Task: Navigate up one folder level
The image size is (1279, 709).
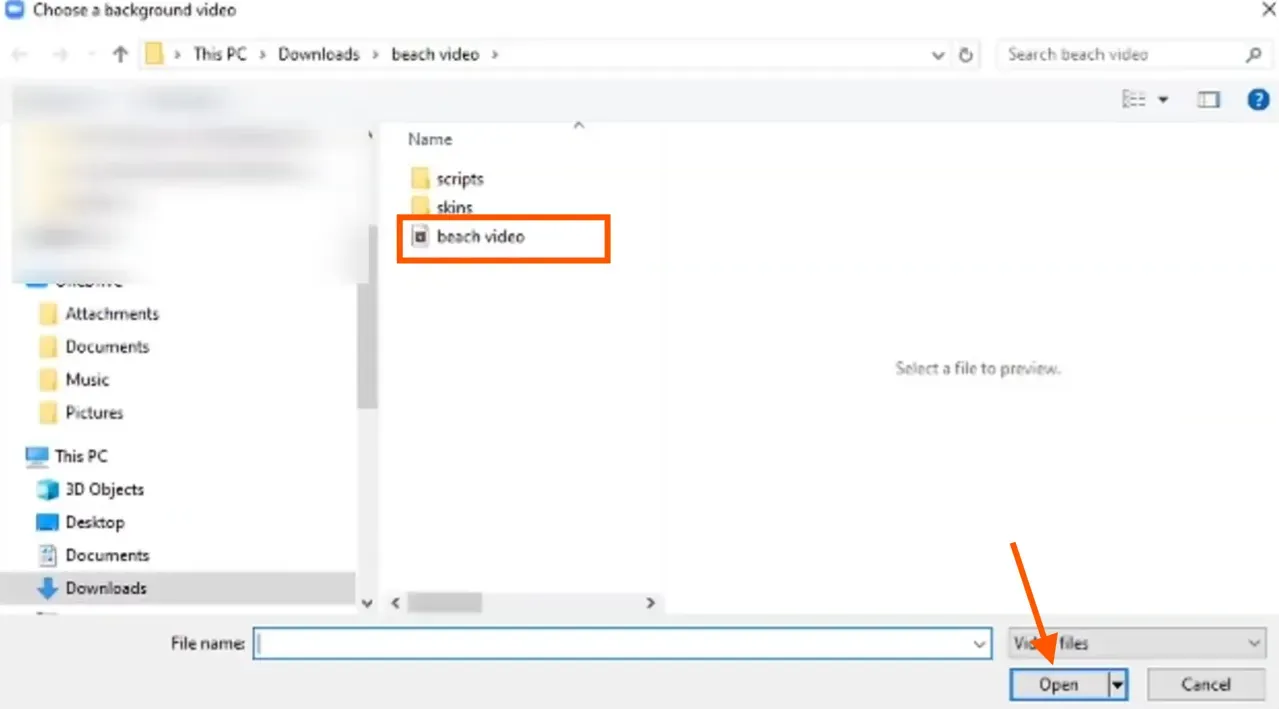Action: [x=119, y=54]
